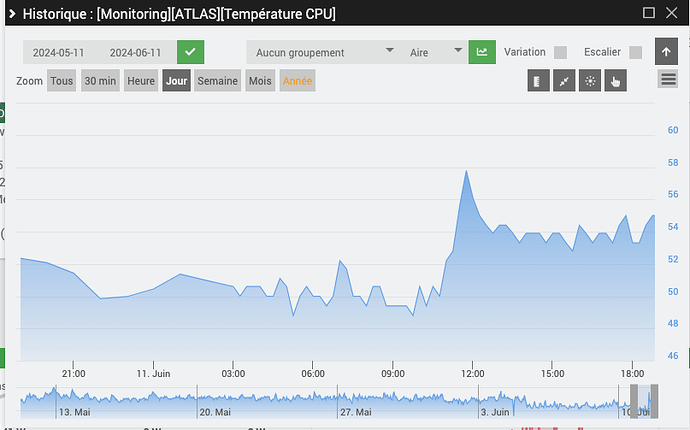
Task: Click the navigator at 13. Mai
Action: click(75, 412)
